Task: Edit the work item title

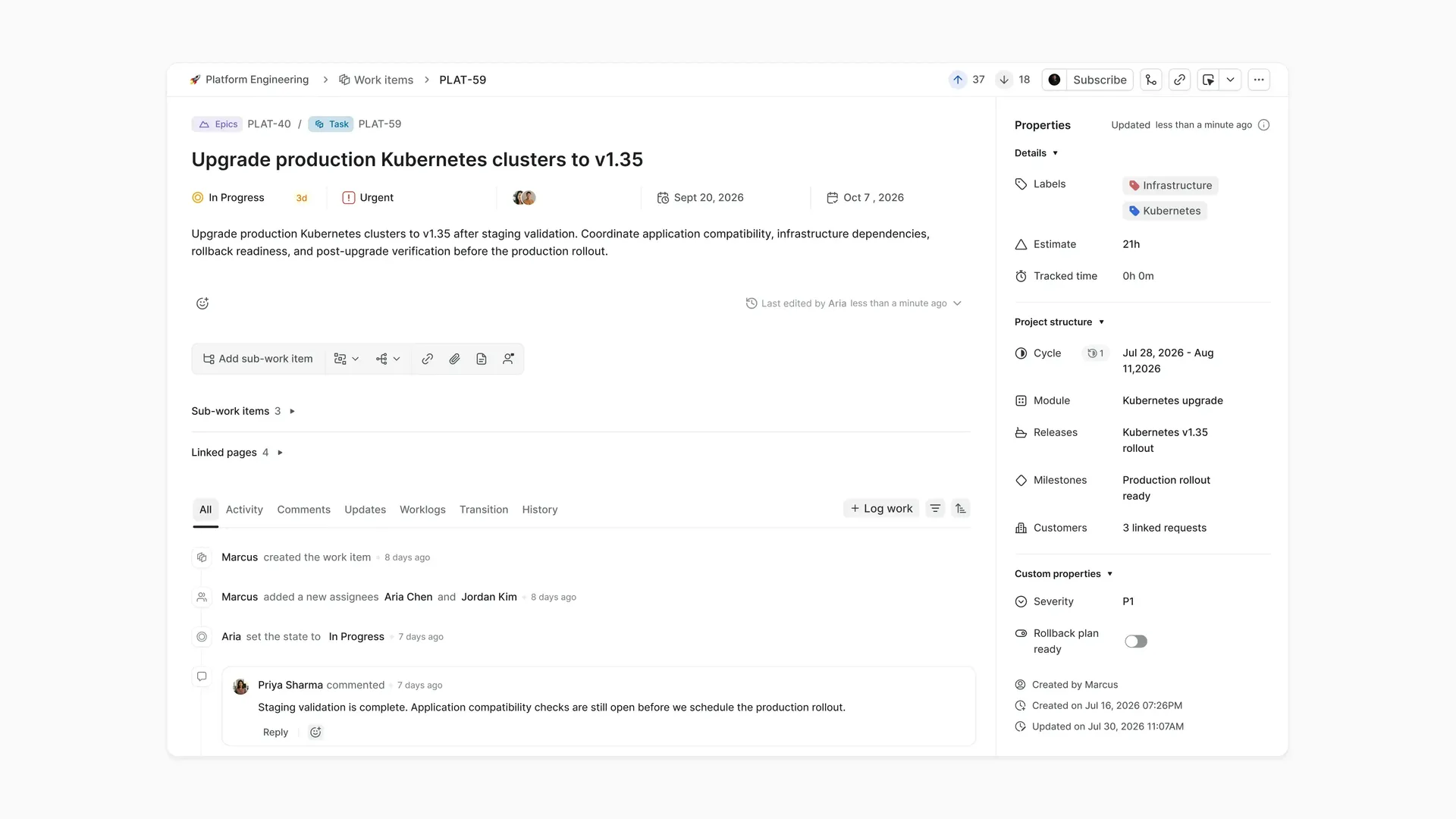Action: 417,159
